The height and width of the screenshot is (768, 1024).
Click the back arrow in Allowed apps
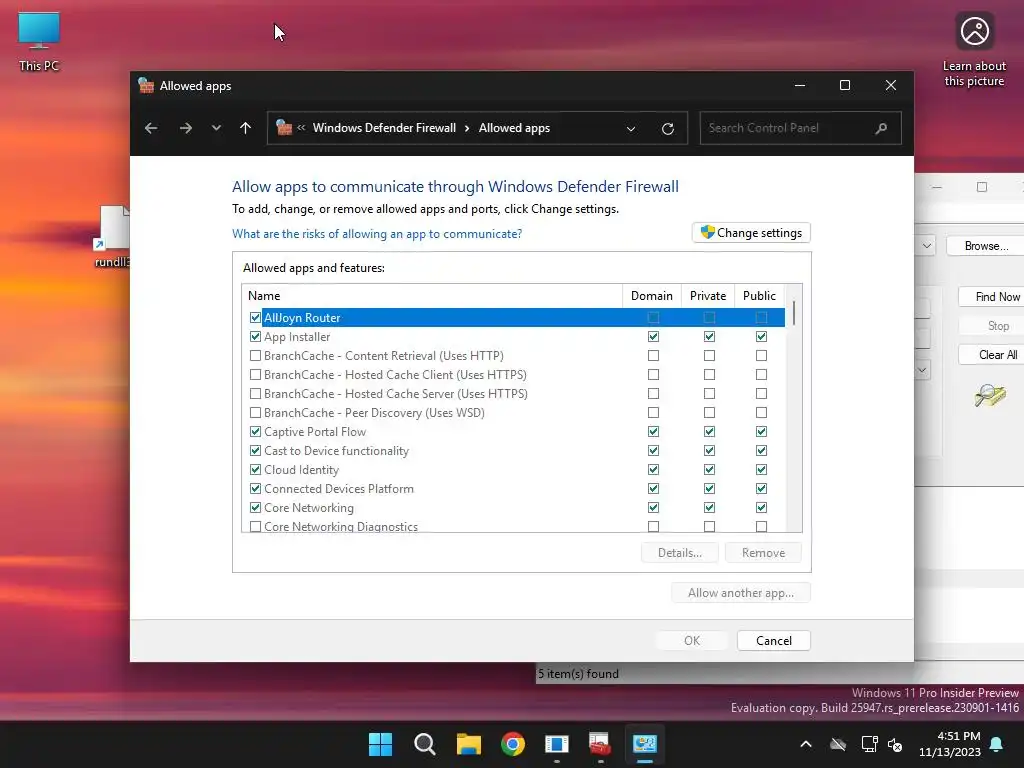151,128
